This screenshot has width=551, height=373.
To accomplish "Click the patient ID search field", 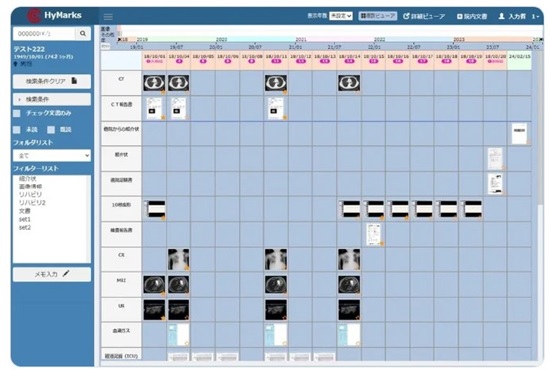I will point(44,34).
